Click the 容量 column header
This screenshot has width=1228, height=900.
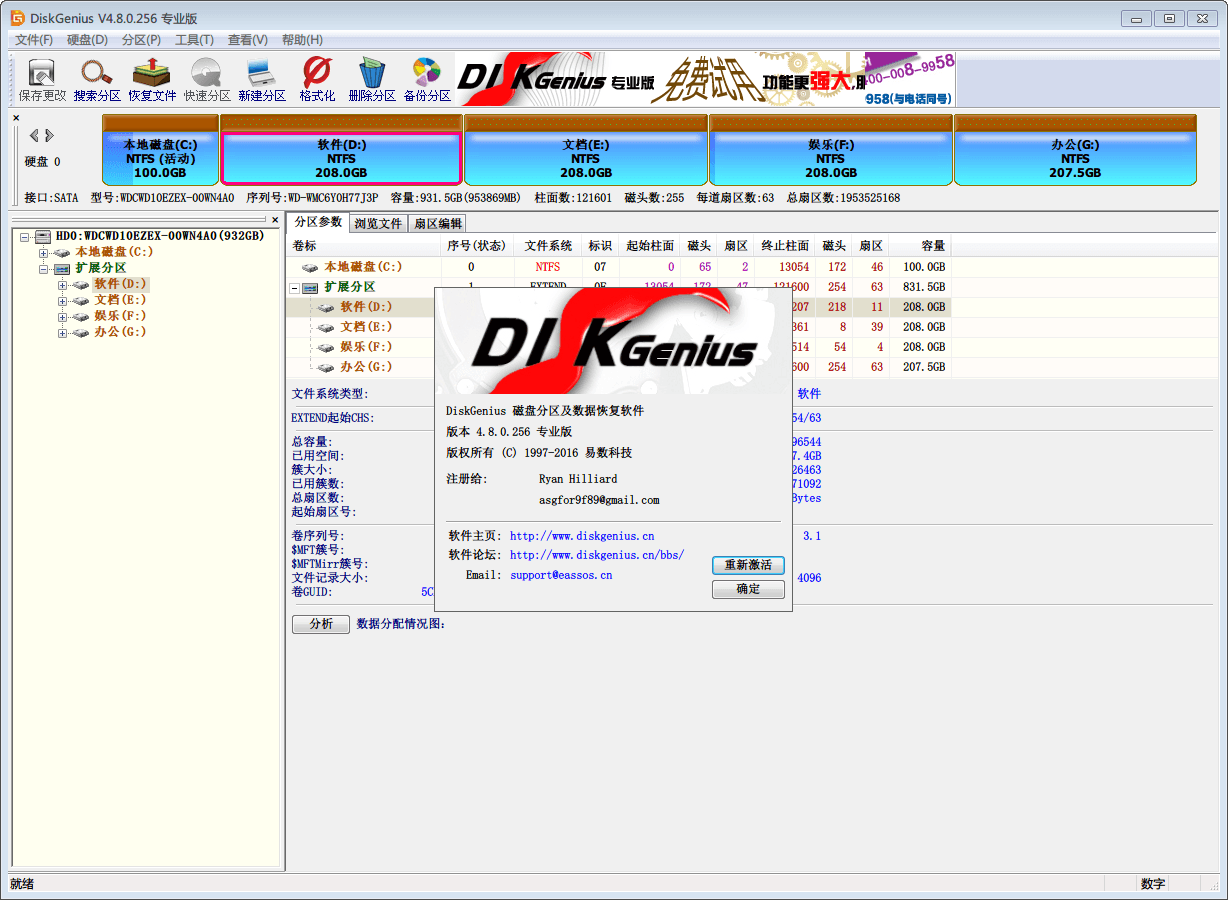(920, 246)
